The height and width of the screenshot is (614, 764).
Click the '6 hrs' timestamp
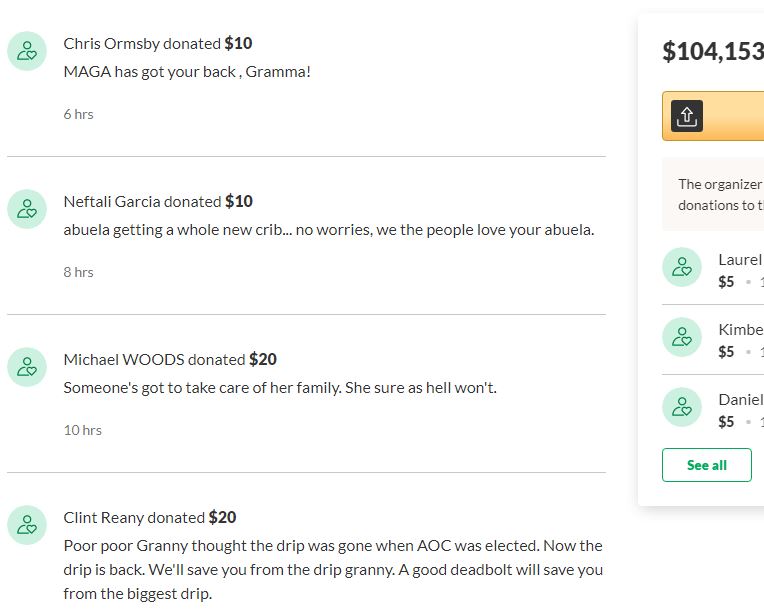tap(78, 114)
